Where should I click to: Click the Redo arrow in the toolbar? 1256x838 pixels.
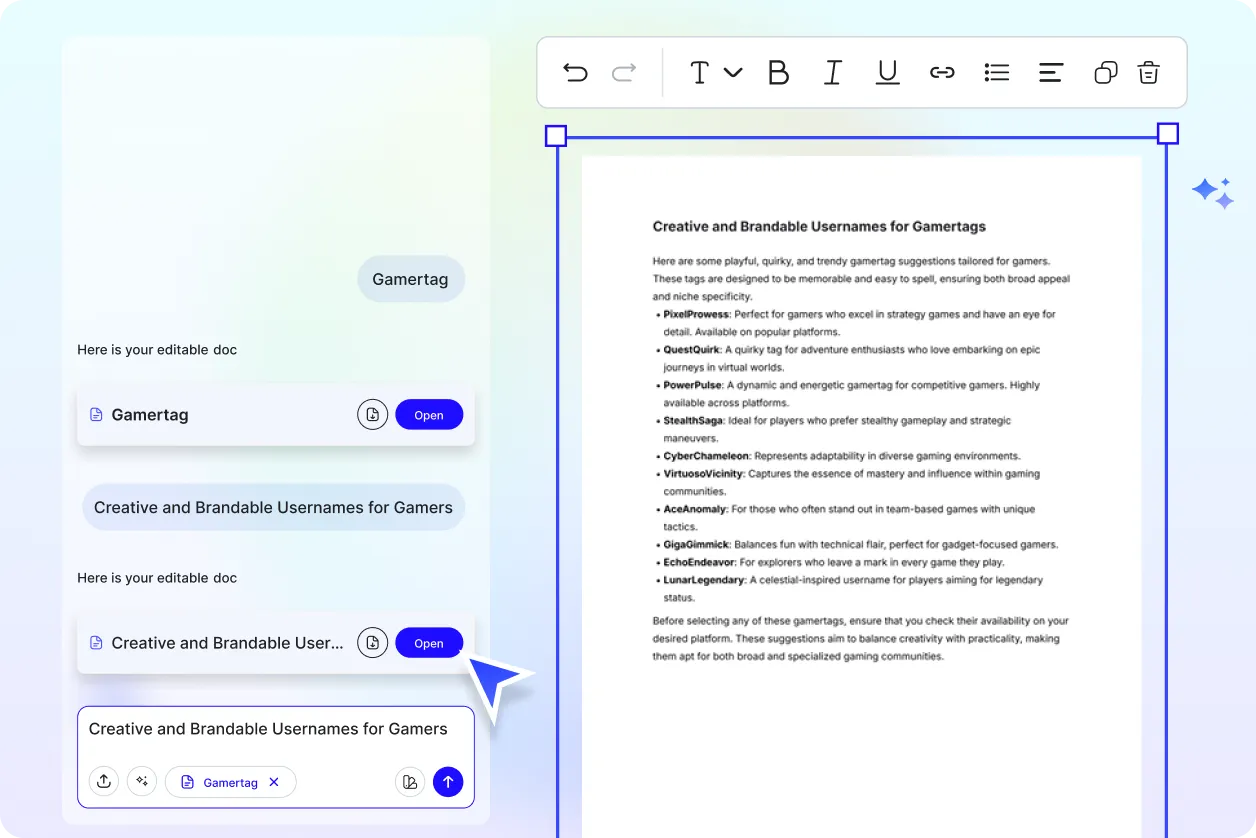click(624, 72)
